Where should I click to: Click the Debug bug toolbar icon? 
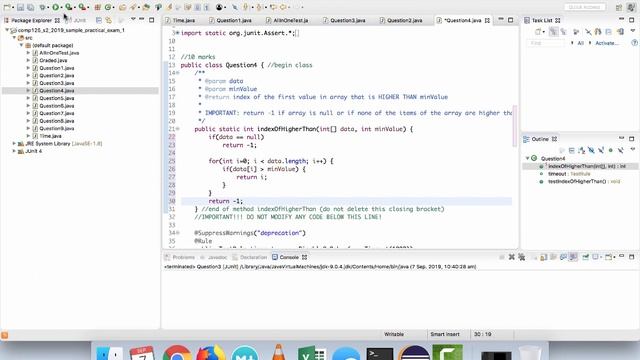42,7
